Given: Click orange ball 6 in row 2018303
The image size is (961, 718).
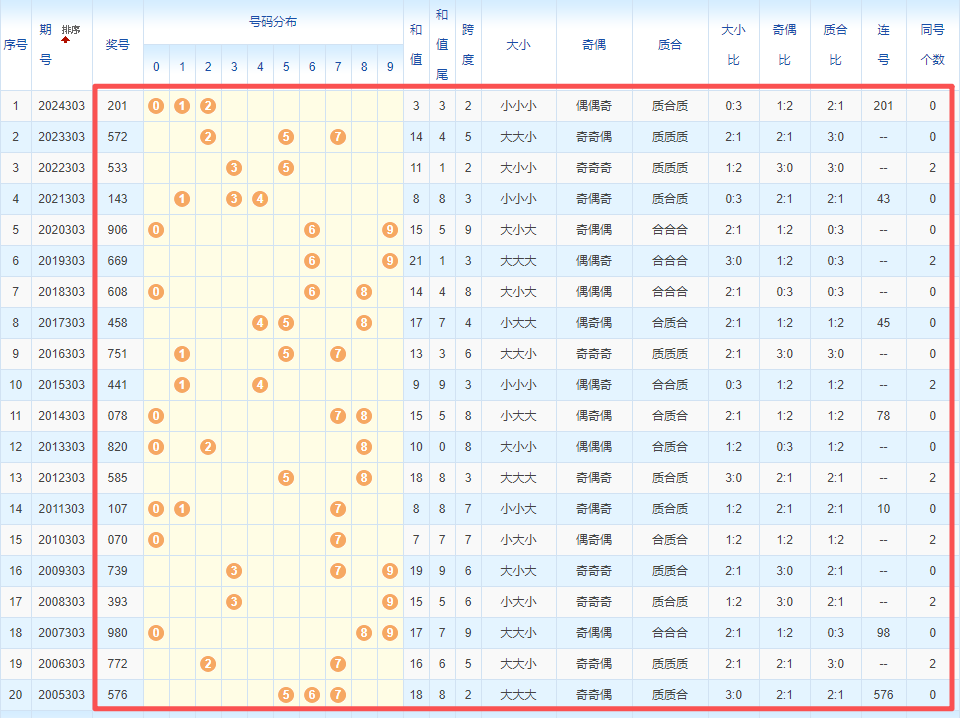Looking at the screenshot, I should coord(312,292).
